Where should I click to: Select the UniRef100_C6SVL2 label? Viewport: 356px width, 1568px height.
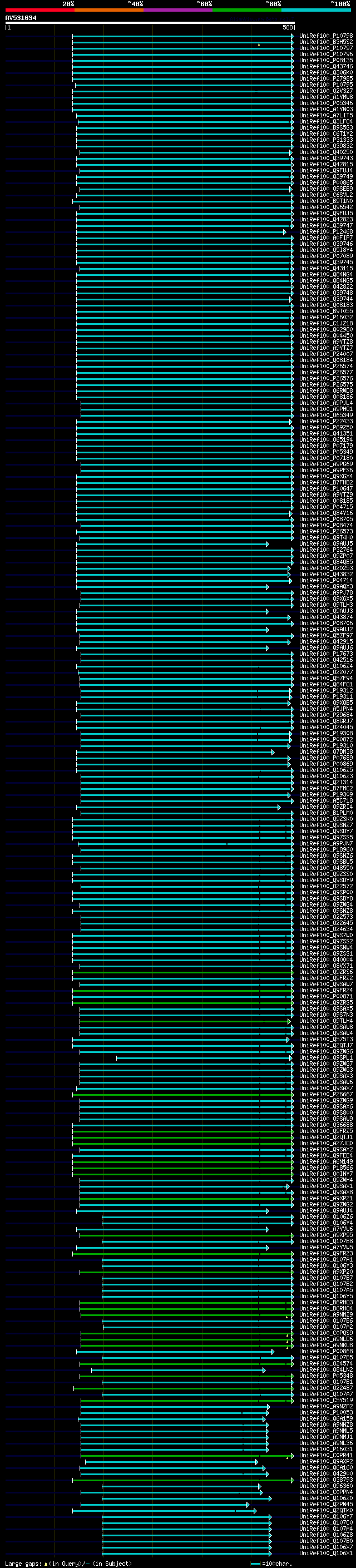(x=326, y=195)
